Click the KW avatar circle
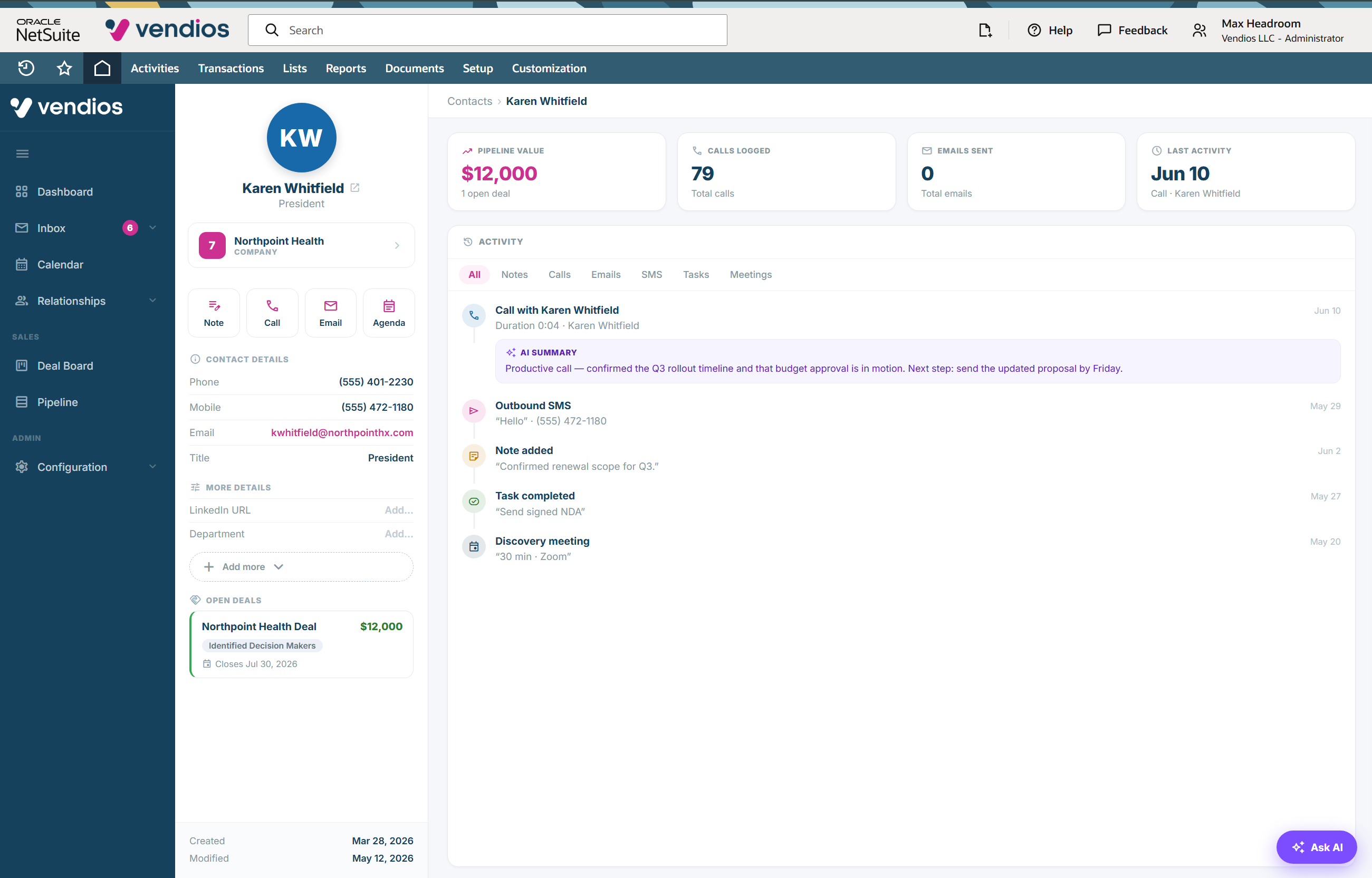The height and width of the screenshot is (878, 1372). tap(301, 138)
